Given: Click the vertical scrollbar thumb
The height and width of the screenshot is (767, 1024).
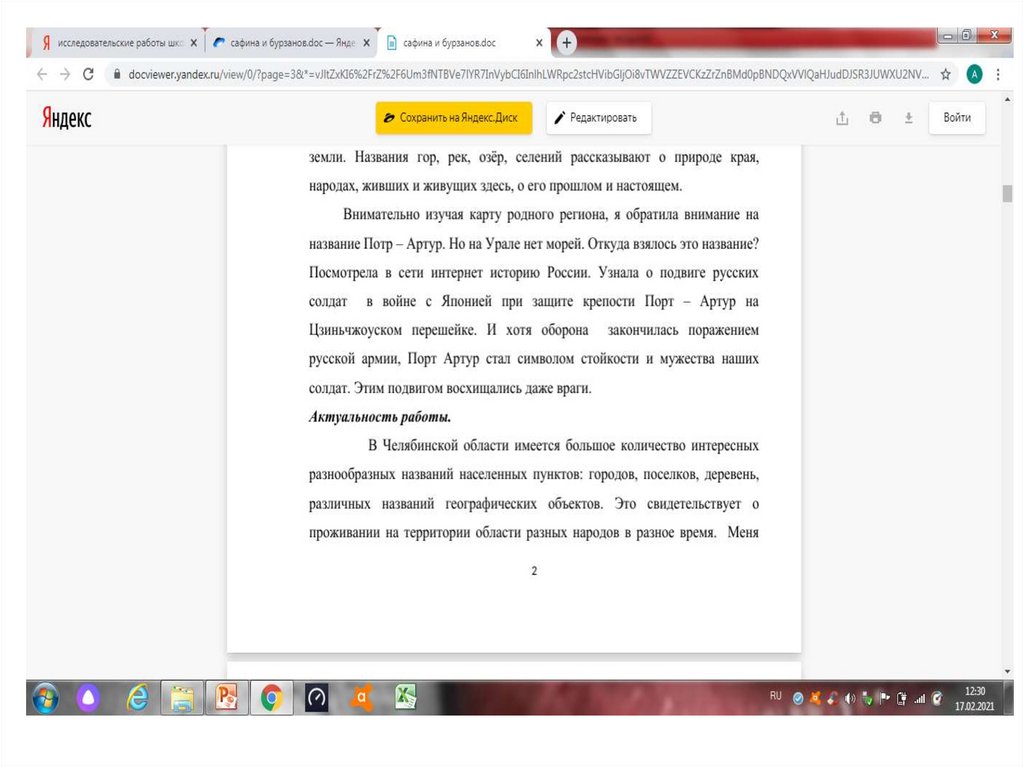Looking at the screenshot, I should (x=1007, y=194).
